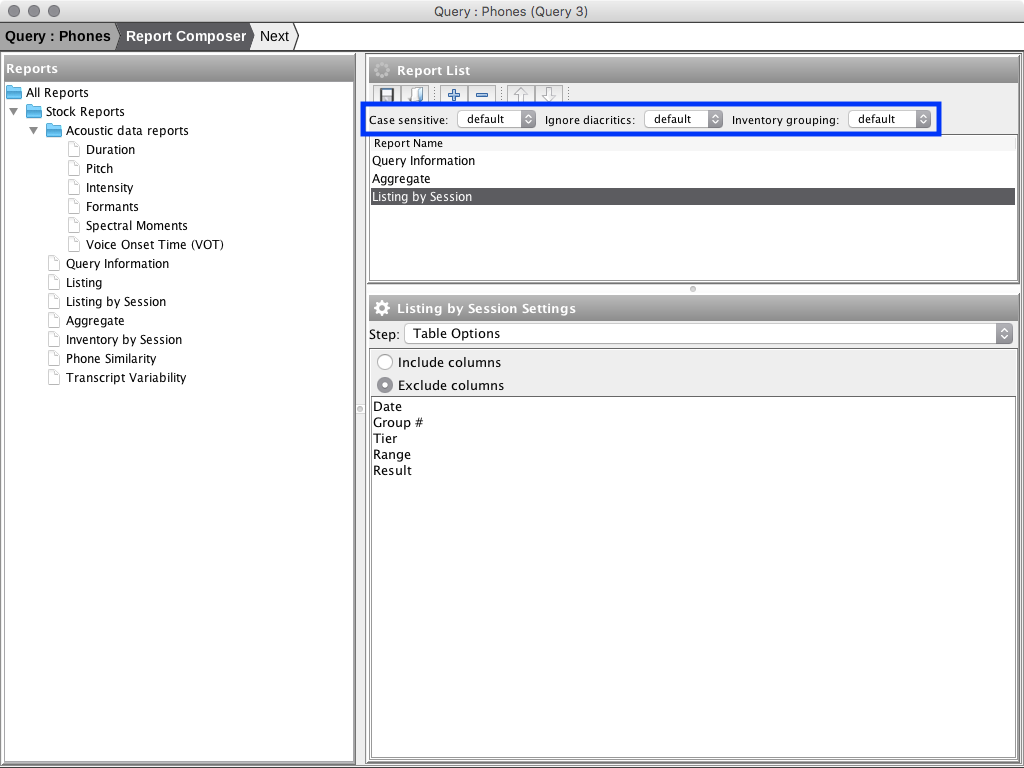Click the move report up arrow
Viewport: 1024px width, 768px height.
520,95
